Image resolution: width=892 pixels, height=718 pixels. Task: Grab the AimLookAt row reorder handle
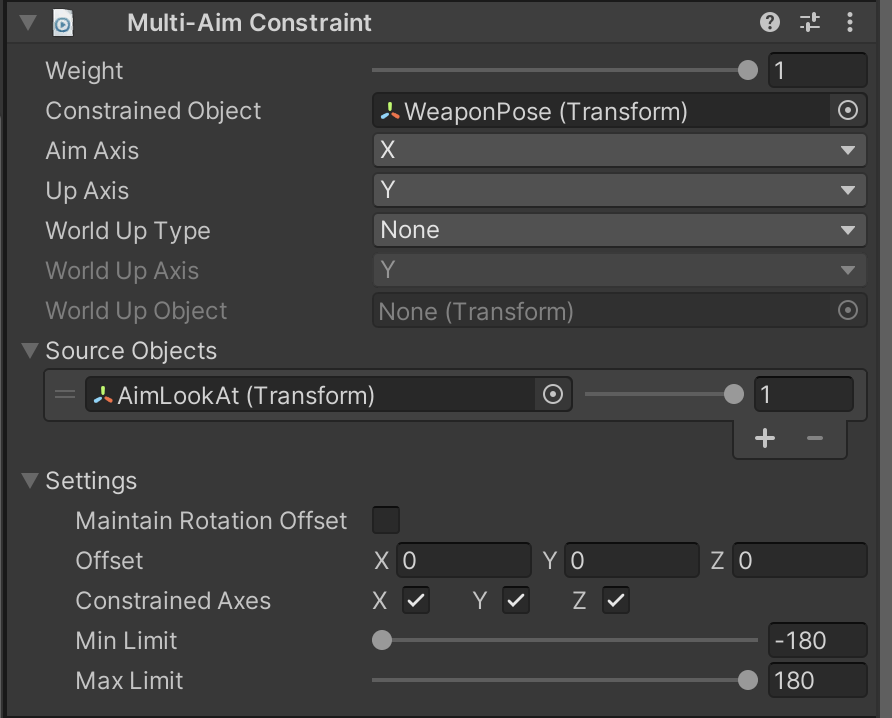pyautogui.click(x=65, y=394)
